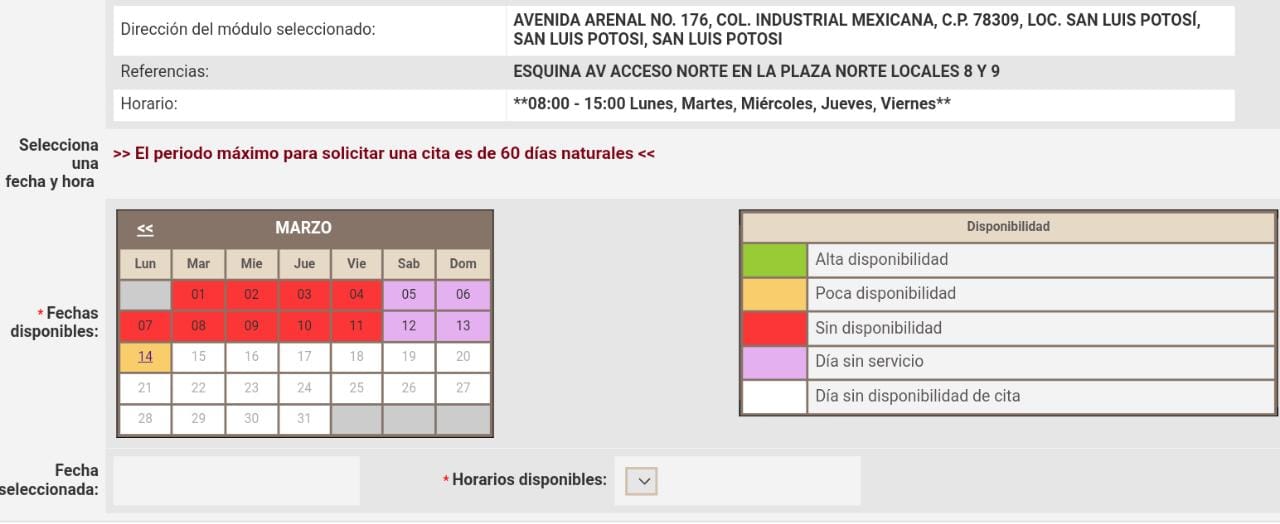Click the MARZO month header
This screenshot has height=524, width=1280.
303,228
